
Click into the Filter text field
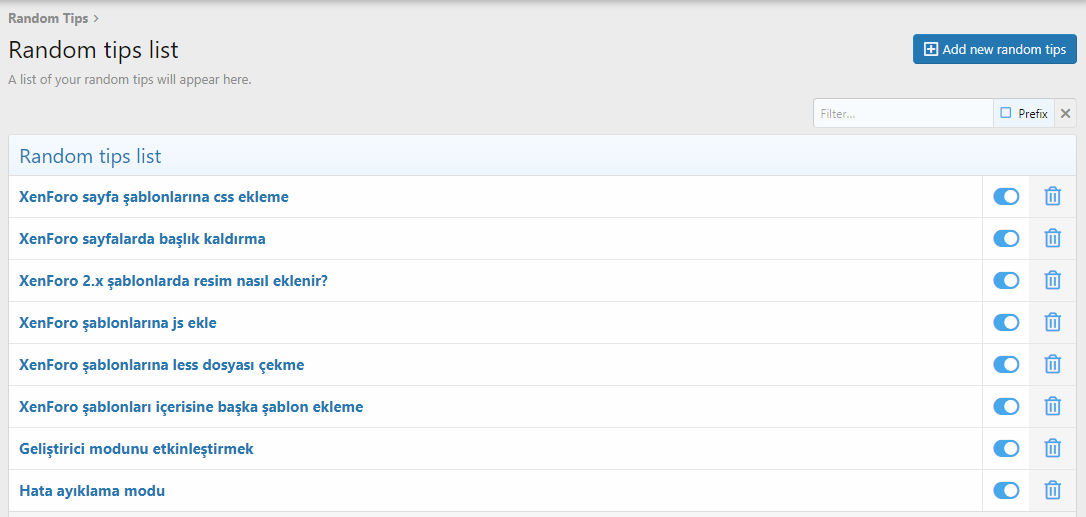coord(902,114)
